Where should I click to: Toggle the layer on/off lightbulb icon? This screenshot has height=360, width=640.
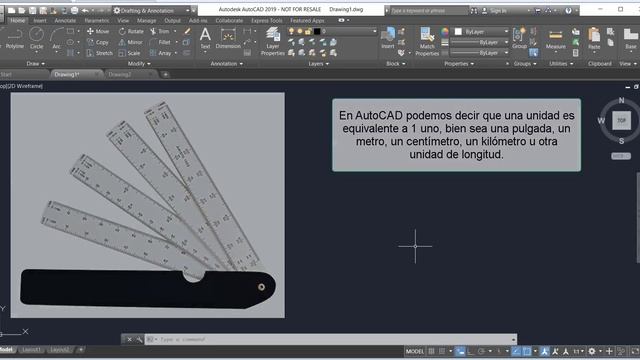(291, 31)
